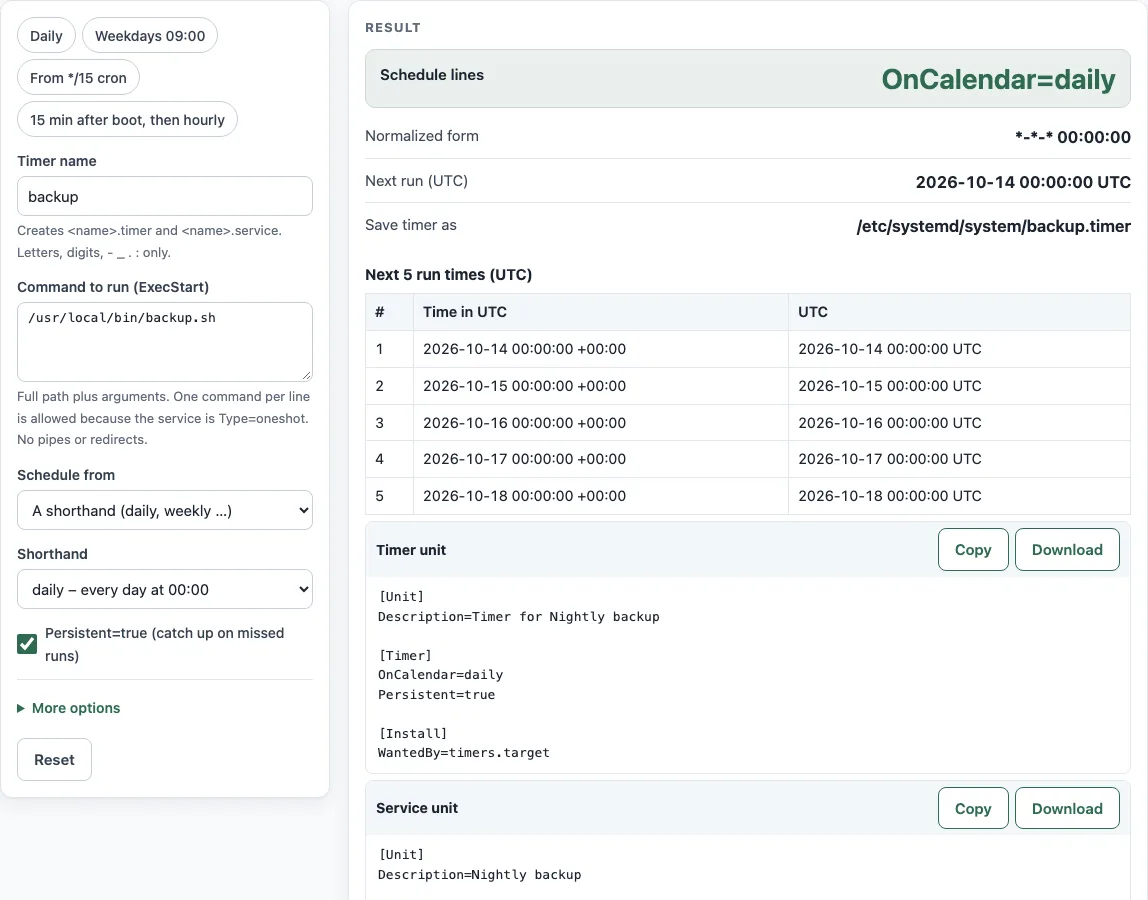Click the [Timer] section header line
1148x900 pixels.
[405, 655]
